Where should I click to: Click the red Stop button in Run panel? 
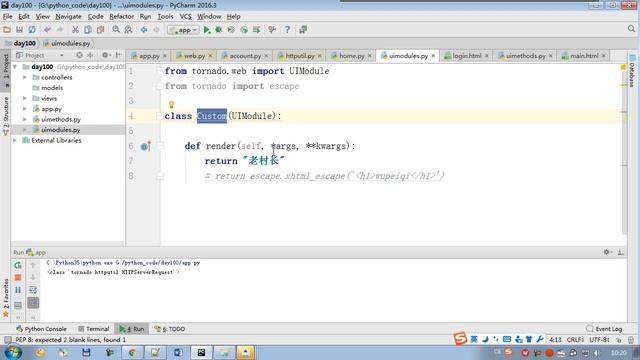[x=18, y=278]
